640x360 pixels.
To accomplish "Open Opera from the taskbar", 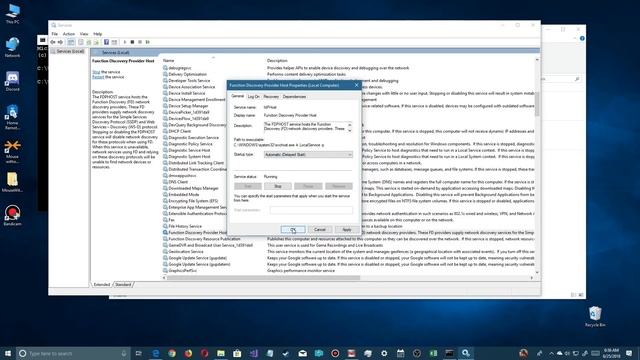I will (204, 353).
